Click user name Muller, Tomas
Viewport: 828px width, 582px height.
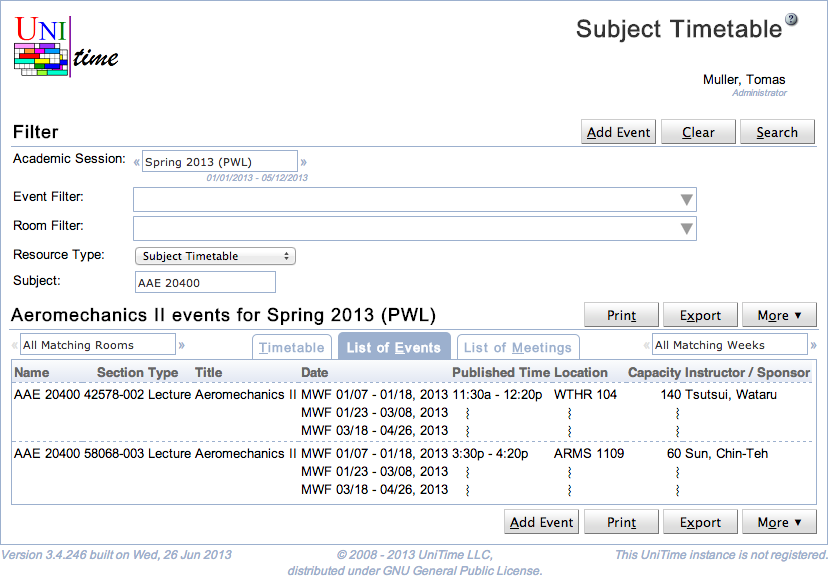744,80
